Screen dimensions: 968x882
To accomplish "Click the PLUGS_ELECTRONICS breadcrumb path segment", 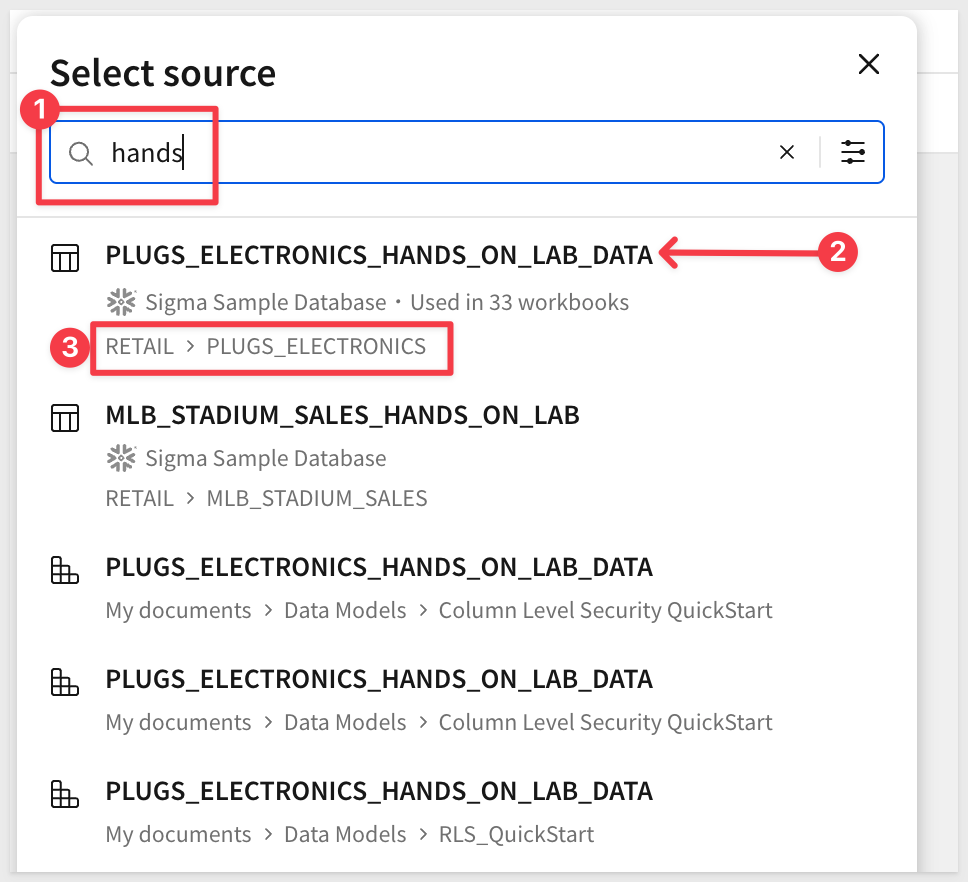I will click(316, 347).
